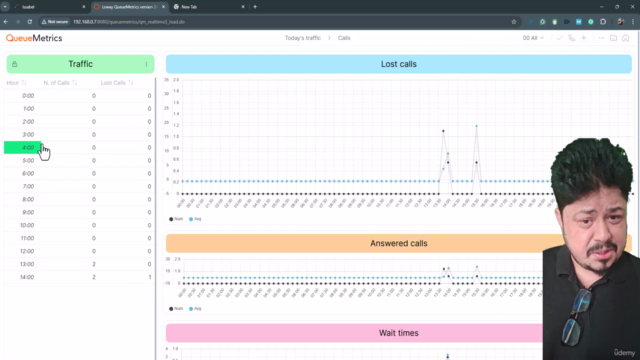
Task: Toggle Avg series in Answered calls legend
Action: [x=195, y=309]
